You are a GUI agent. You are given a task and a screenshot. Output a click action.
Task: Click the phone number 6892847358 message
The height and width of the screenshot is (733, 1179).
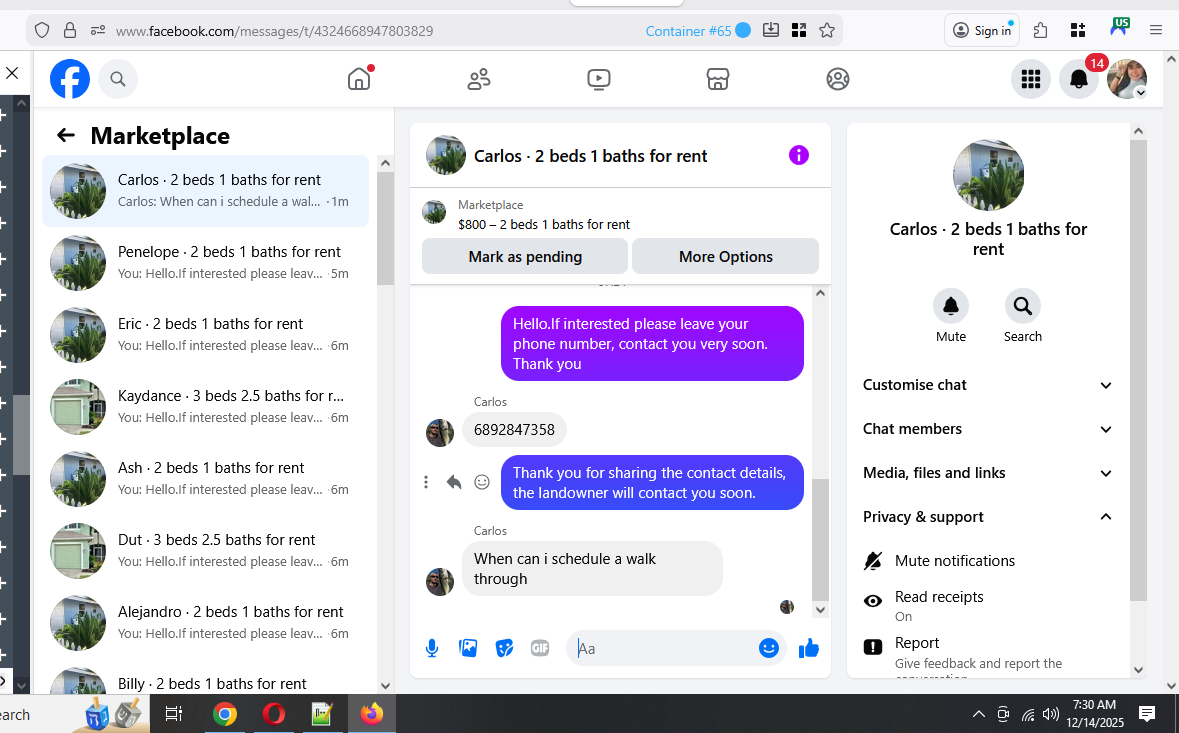click(514, 430)
